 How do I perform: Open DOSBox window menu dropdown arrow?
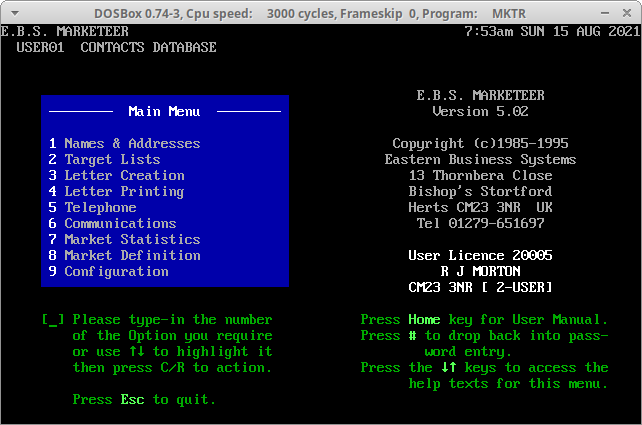coord(15,14)
